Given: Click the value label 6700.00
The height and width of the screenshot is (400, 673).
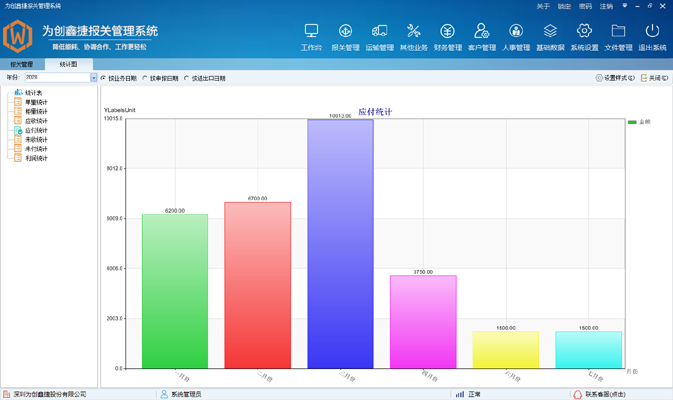Looking at the screenshot, I should pyautogui.click(x=258, y=198).
